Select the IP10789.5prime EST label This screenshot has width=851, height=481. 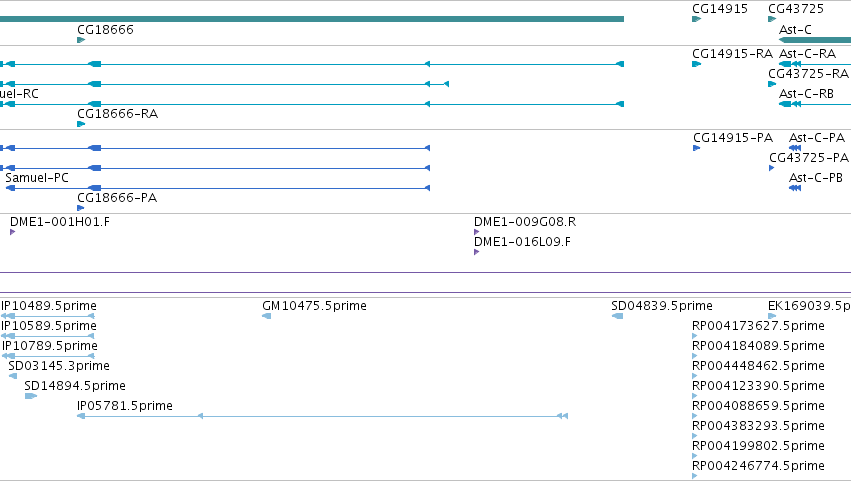point(49,346)
